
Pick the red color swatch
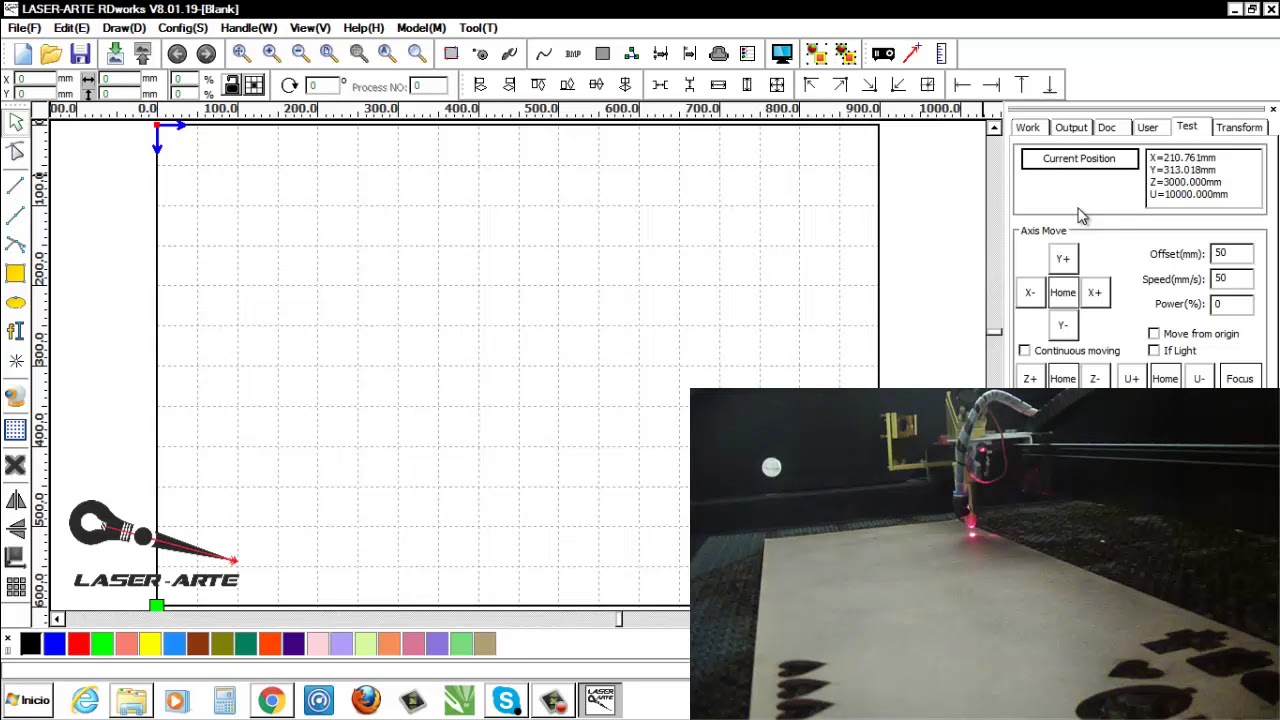(x=78, y=644)
